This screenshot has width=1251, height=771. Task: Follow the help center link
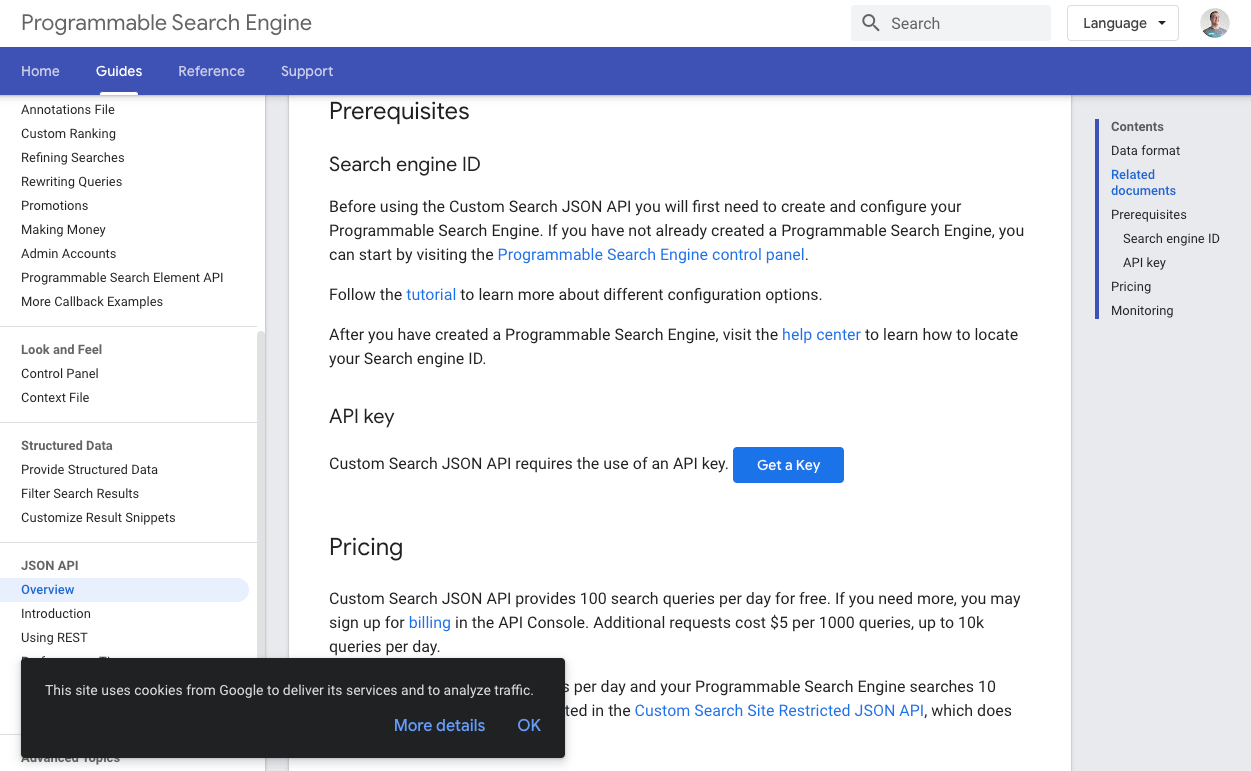[x=821, y=334]
